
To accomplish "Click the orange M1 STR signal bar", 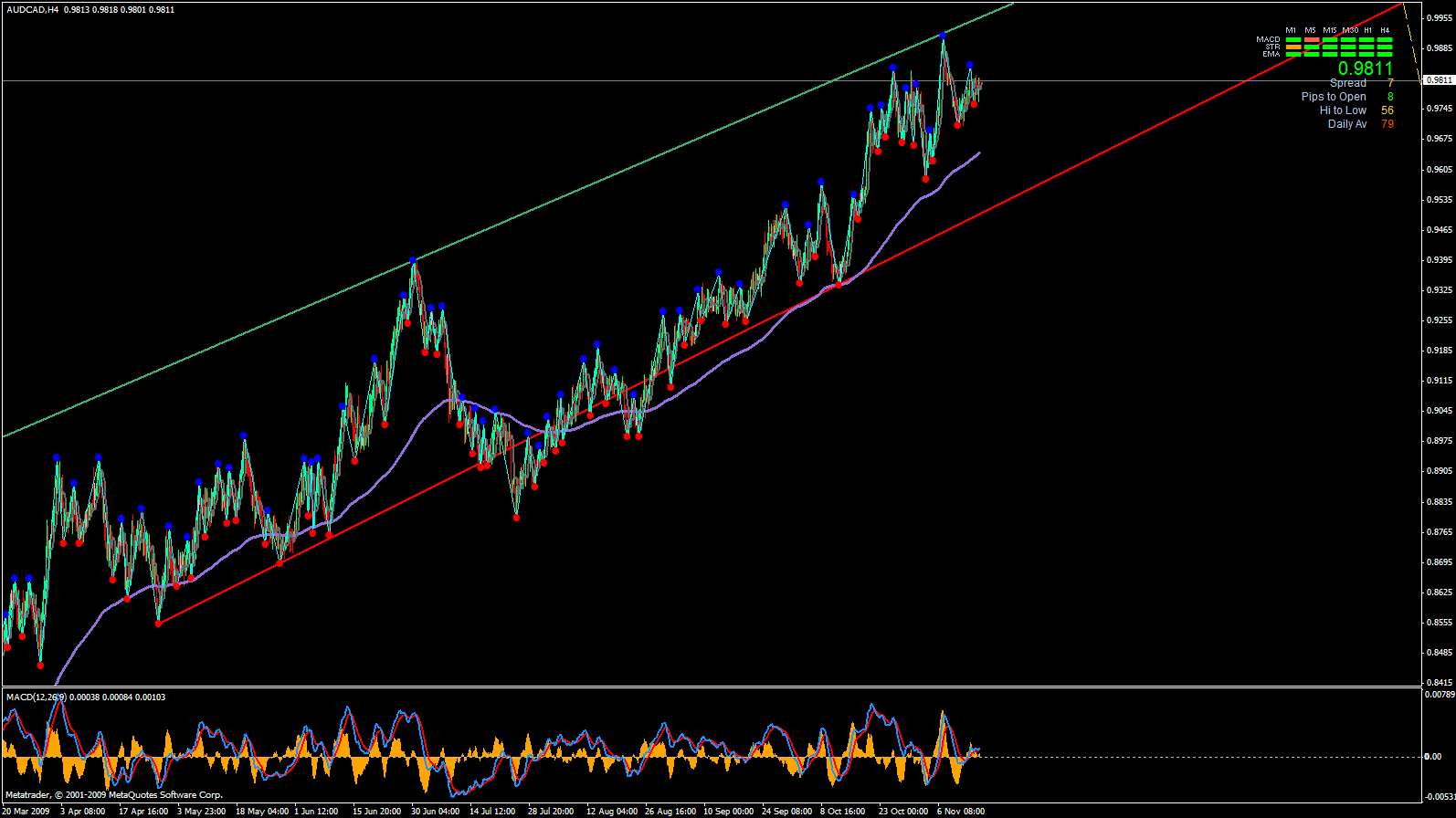I will pos(1292,47).
